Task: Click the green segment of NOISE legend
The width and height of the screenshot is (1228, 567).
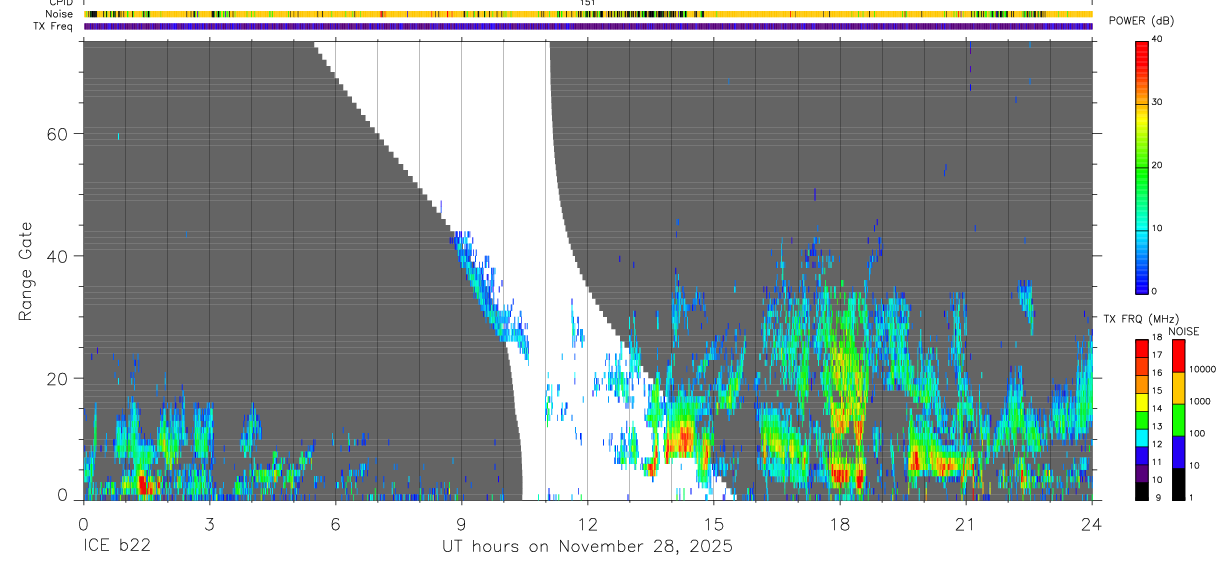Action: [x=1178, y=420]
